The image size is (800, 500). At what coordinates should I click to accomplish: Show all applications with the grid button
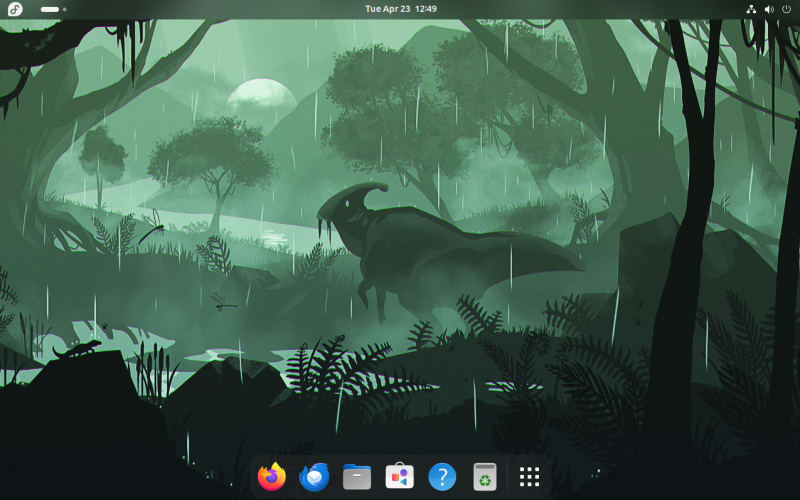tap(530, 477)
